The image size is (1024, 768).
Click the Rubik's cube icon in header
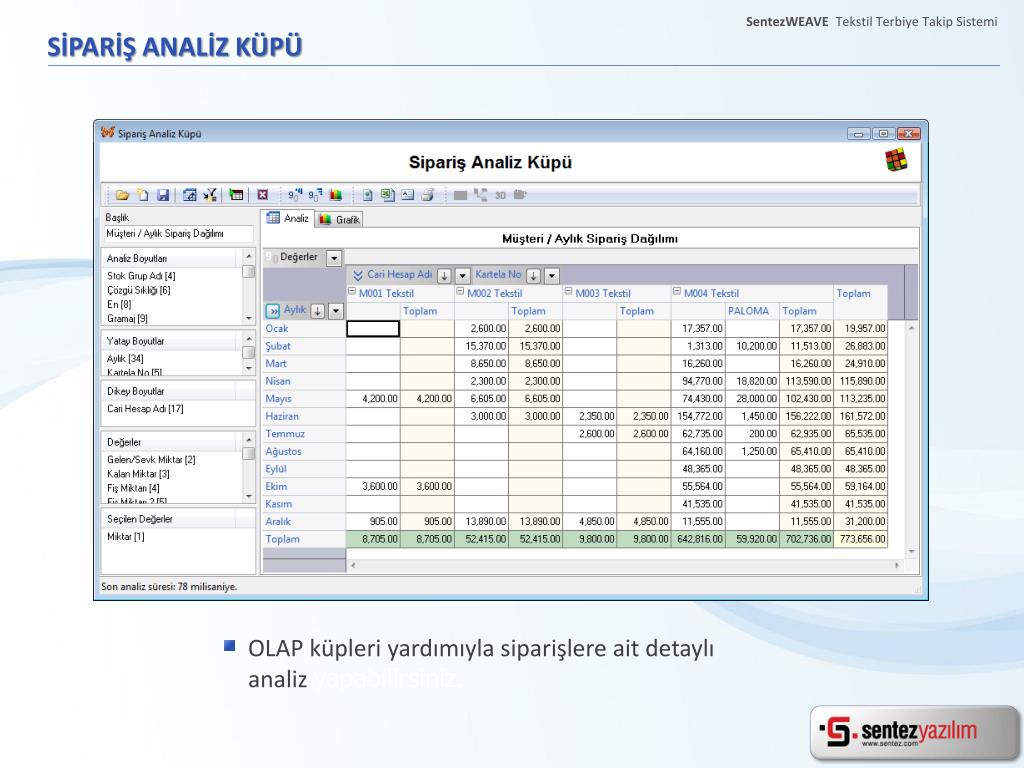pos(896,160)
